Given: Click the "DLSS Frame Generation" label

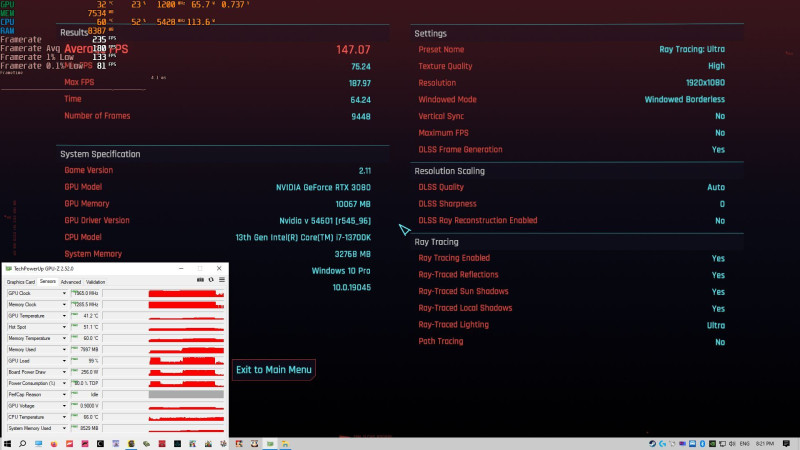Looking at the screenshot, I should click(x=460, y=149).
